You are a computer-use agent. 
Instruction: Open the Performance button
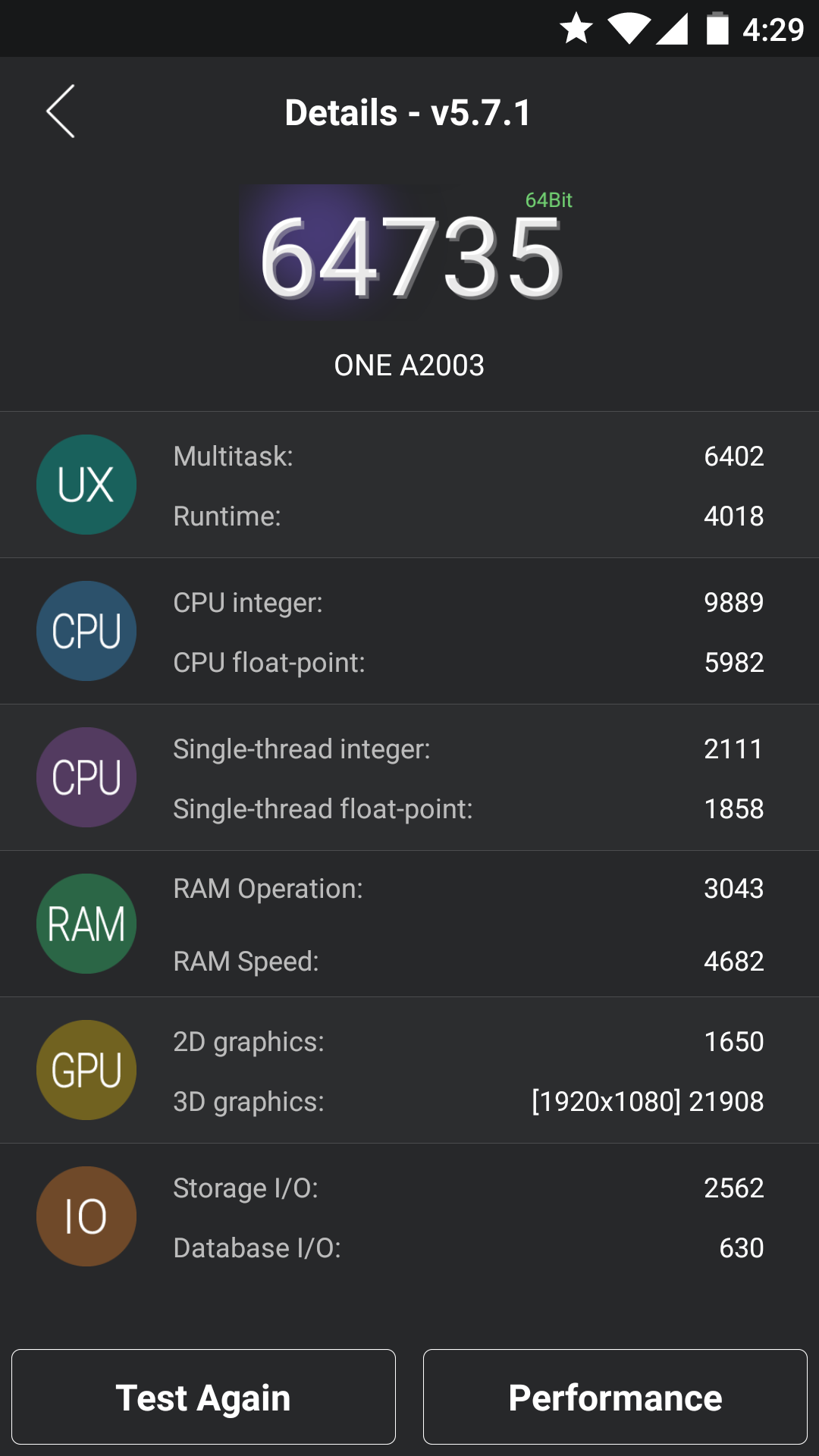point(615,1397)
